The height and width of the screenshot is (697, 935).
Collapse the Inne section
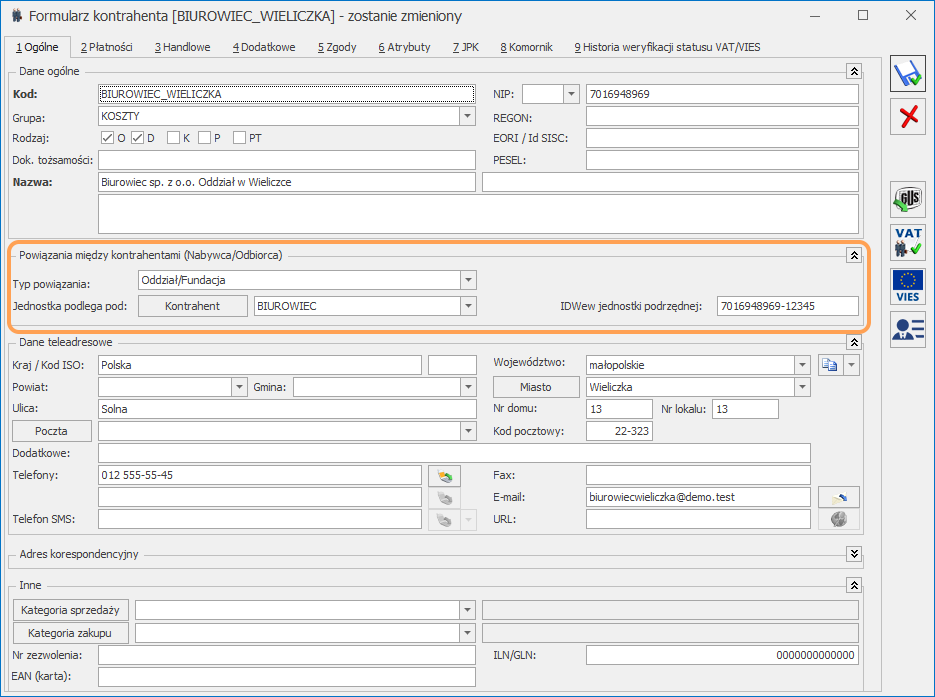point(854,586)
